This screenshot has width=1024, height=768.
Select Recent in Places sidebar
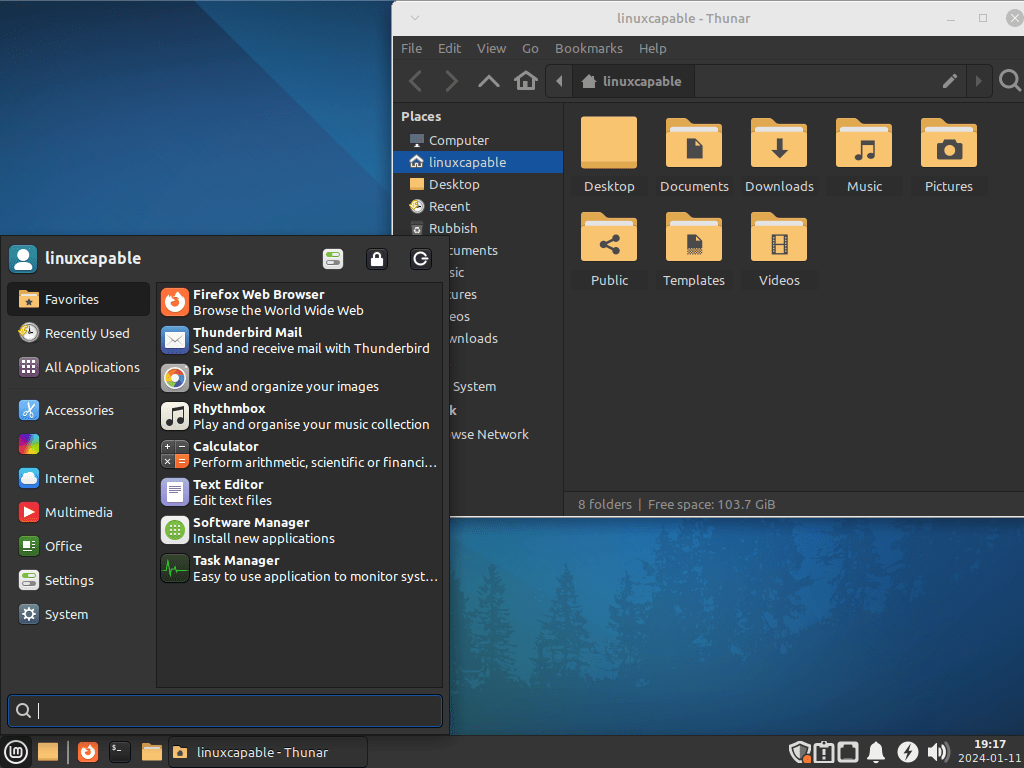(478, 206)
